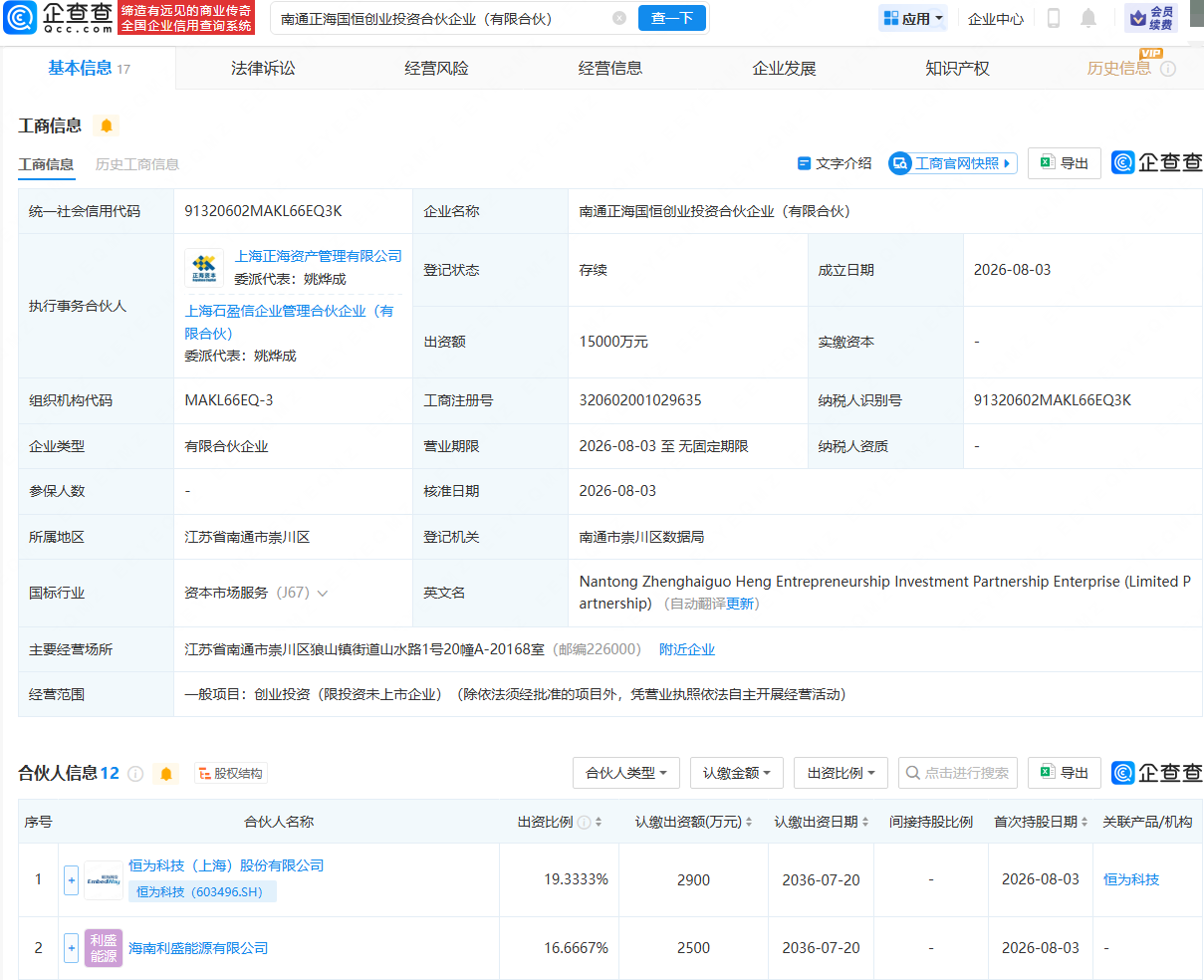Click credit code 91320602MAKL66EQ3K under 统一社会信用代码
The image size is (1204, 980).
pos(264,211)
